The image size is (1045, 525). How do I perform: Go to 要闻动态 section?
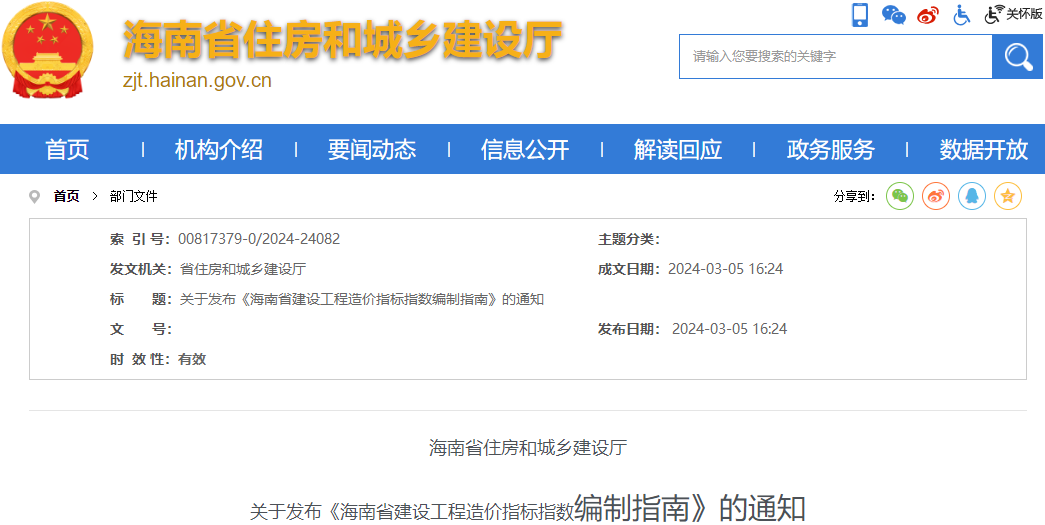click(372, 150)
